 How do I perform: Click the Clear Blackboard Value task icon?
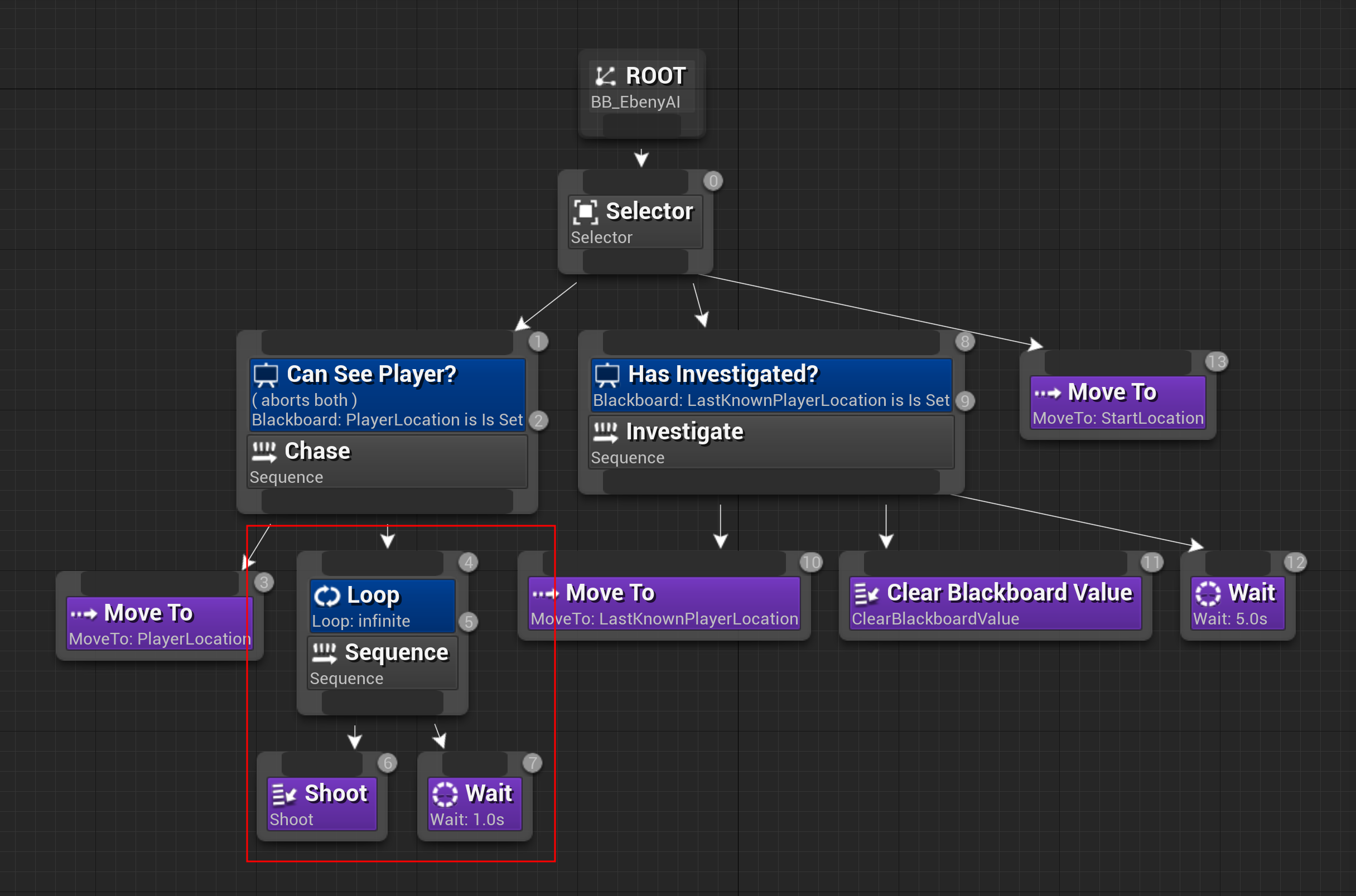pyautogui.click(x=866, y=594)
